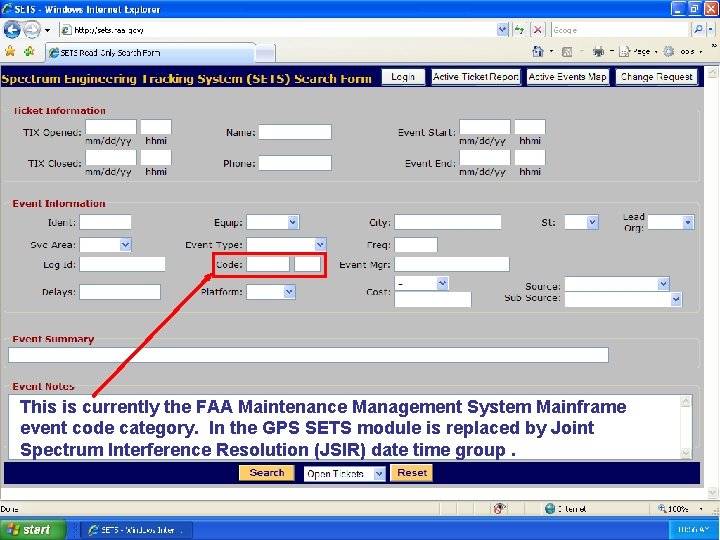The height and width of the screenshot is (540, 720).
Task: Open the Home page icon in the toolbar
Action: [x=538, y=51]
